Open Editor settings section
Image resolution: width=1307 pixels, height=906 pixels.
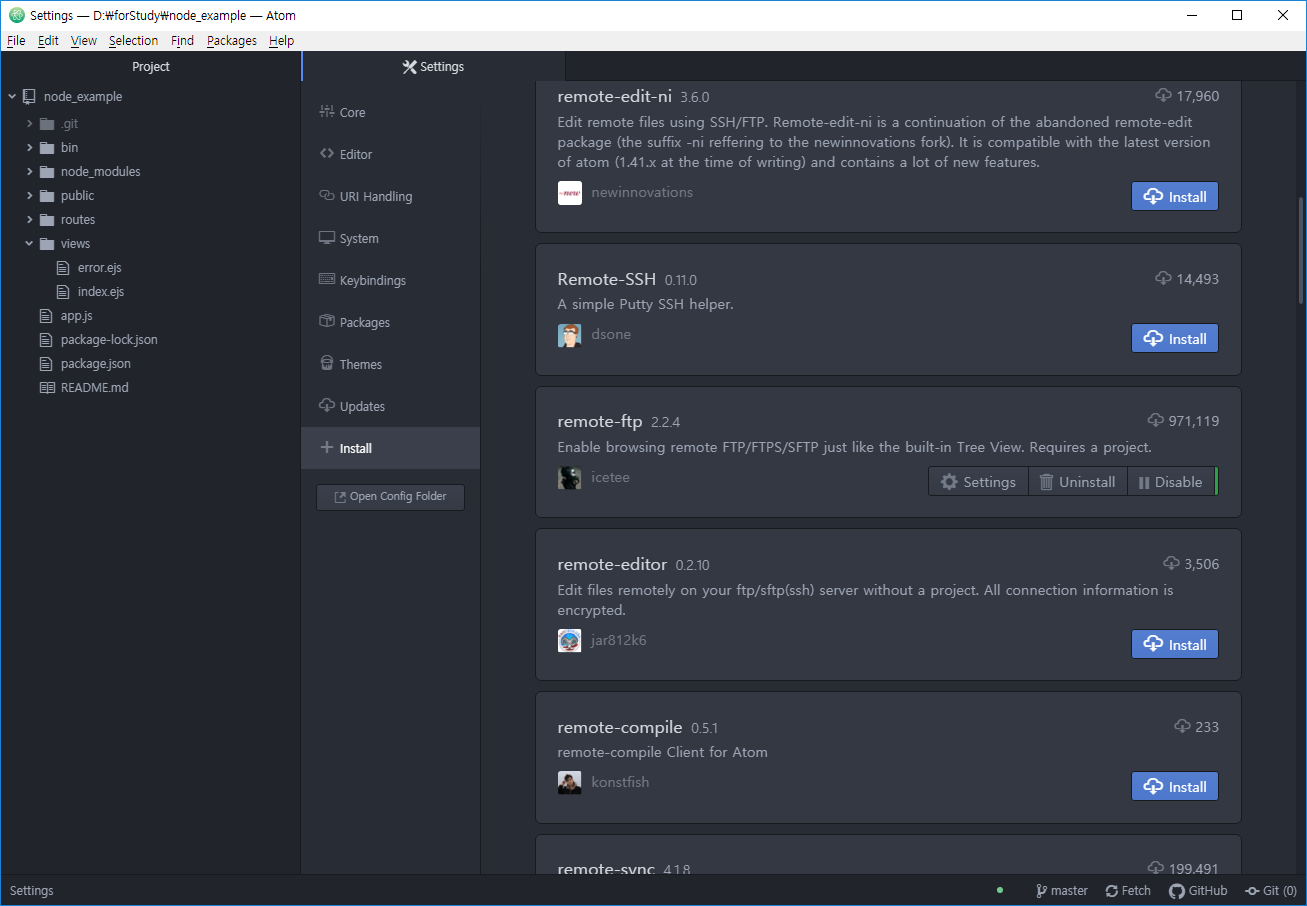[390, 154]
